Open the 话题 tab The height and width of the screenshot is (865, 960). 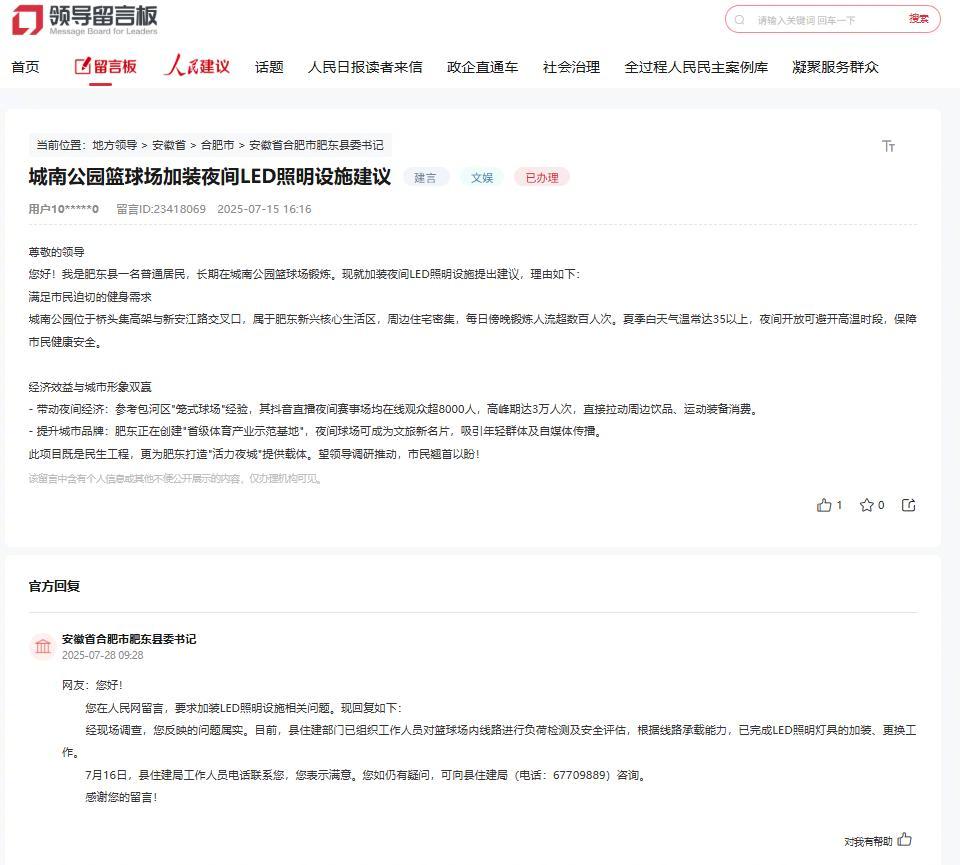click(269, 67)
